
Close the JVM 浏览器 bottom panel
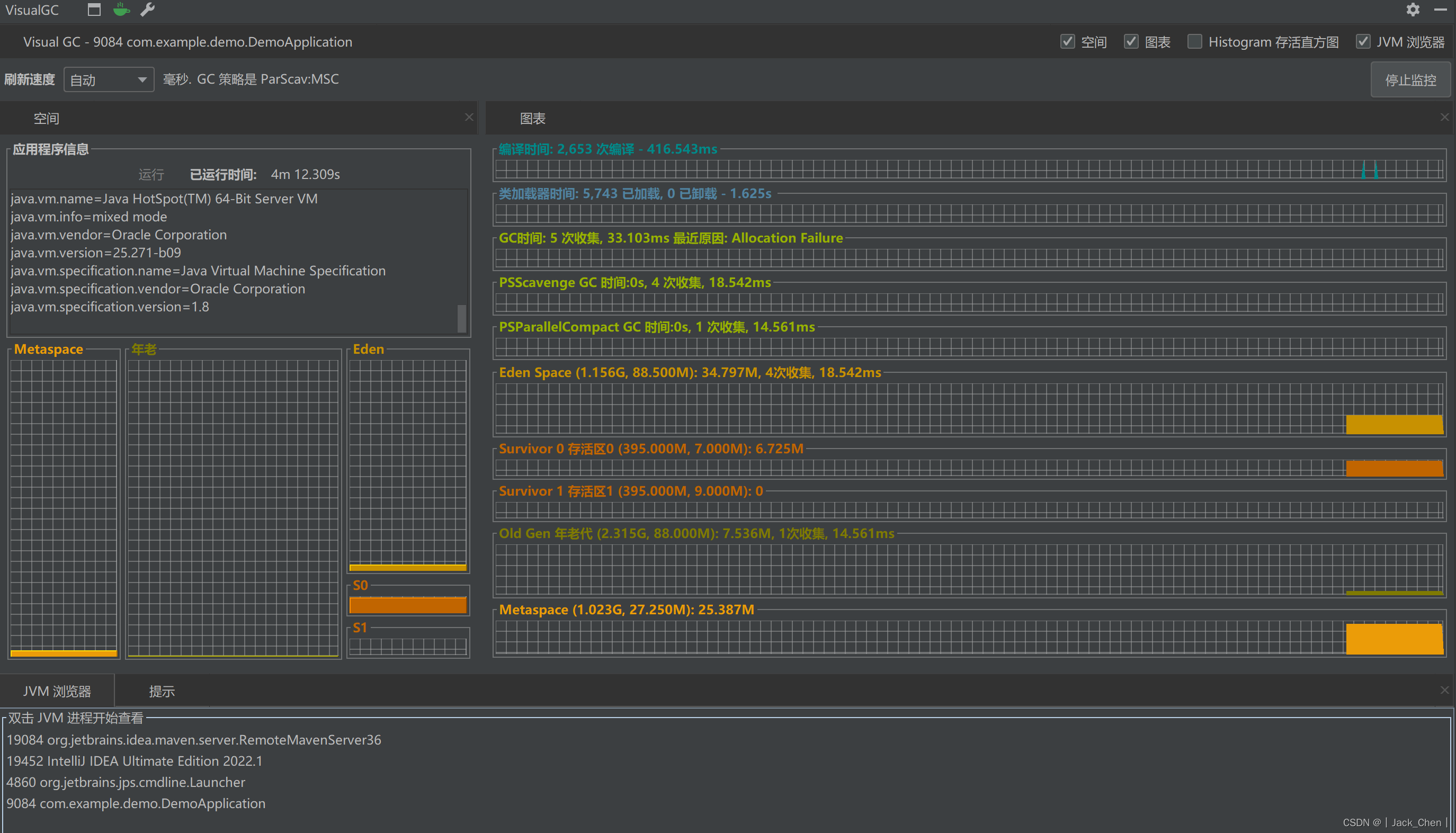click(1444, 690)
